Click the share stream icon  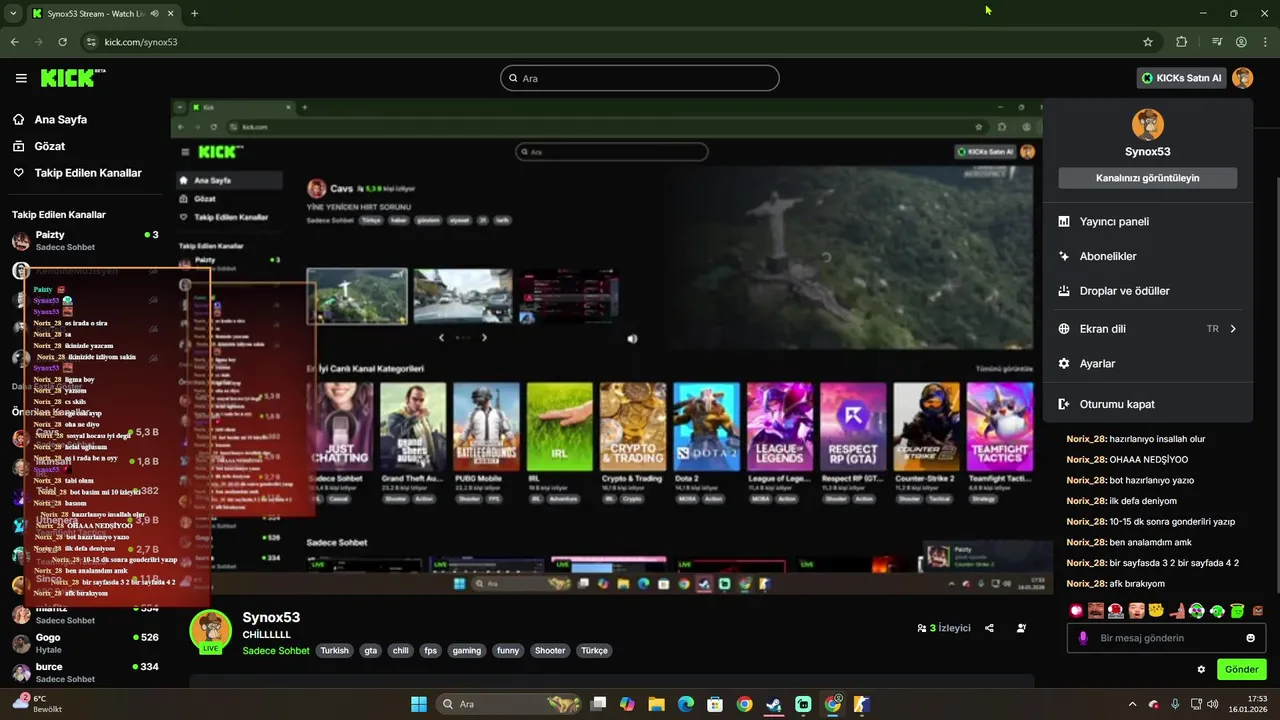pyautogui.click(x=989, y=628)
